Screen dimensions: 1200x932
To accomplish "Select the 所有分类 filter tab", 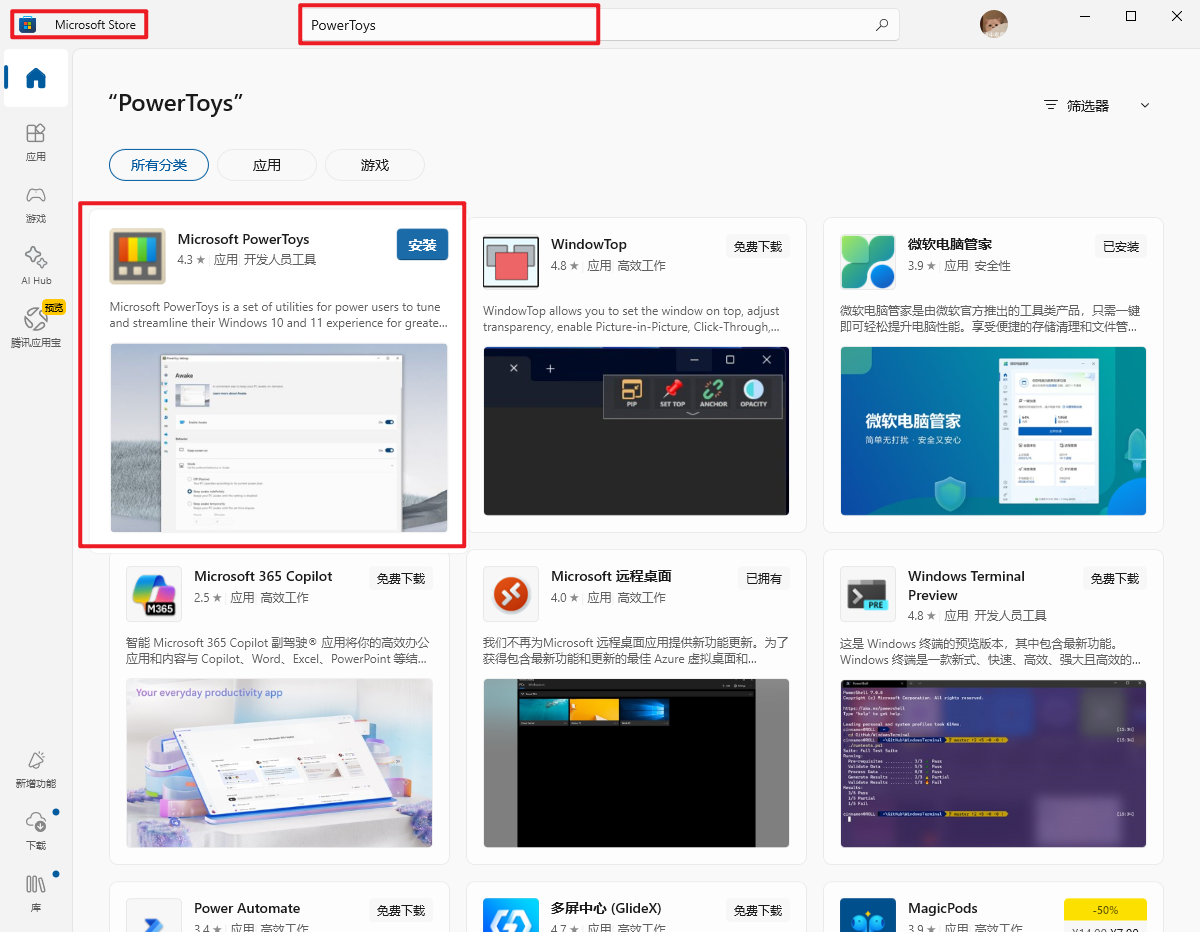I will coord(159,165).
